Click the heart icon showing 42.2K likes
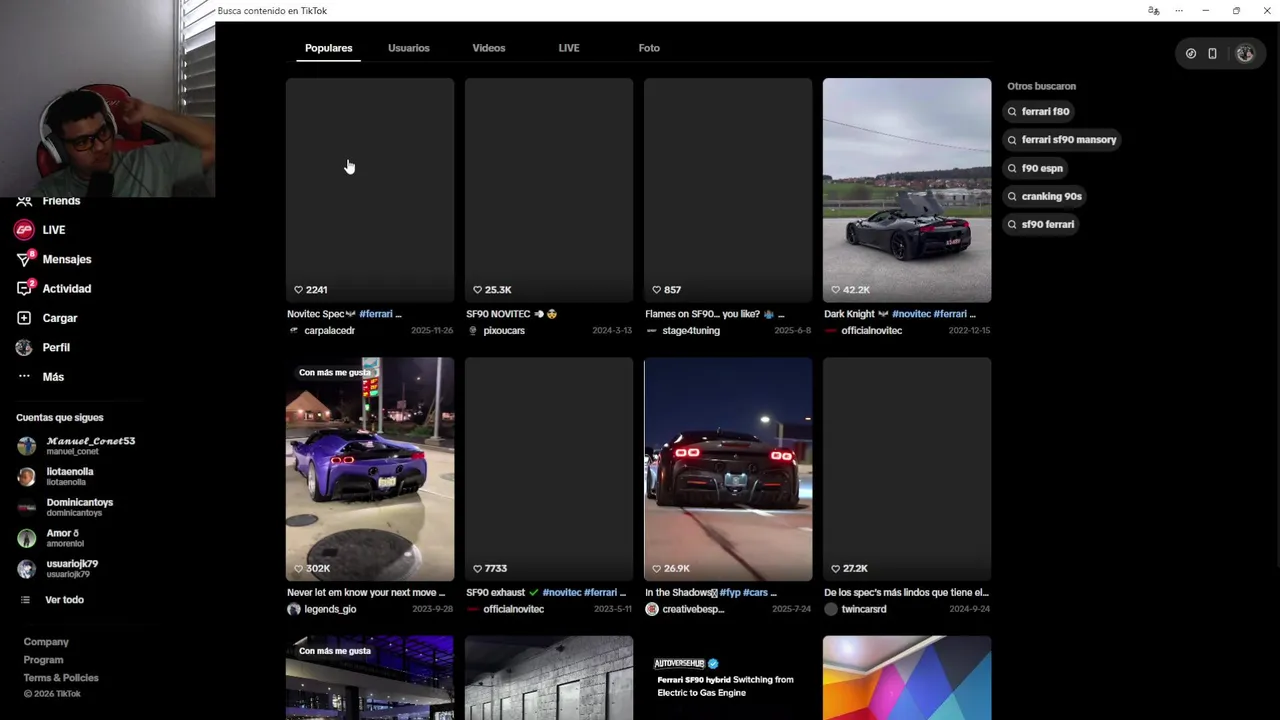The height and width of the screenshot is (720, 1280). (835, 290)
